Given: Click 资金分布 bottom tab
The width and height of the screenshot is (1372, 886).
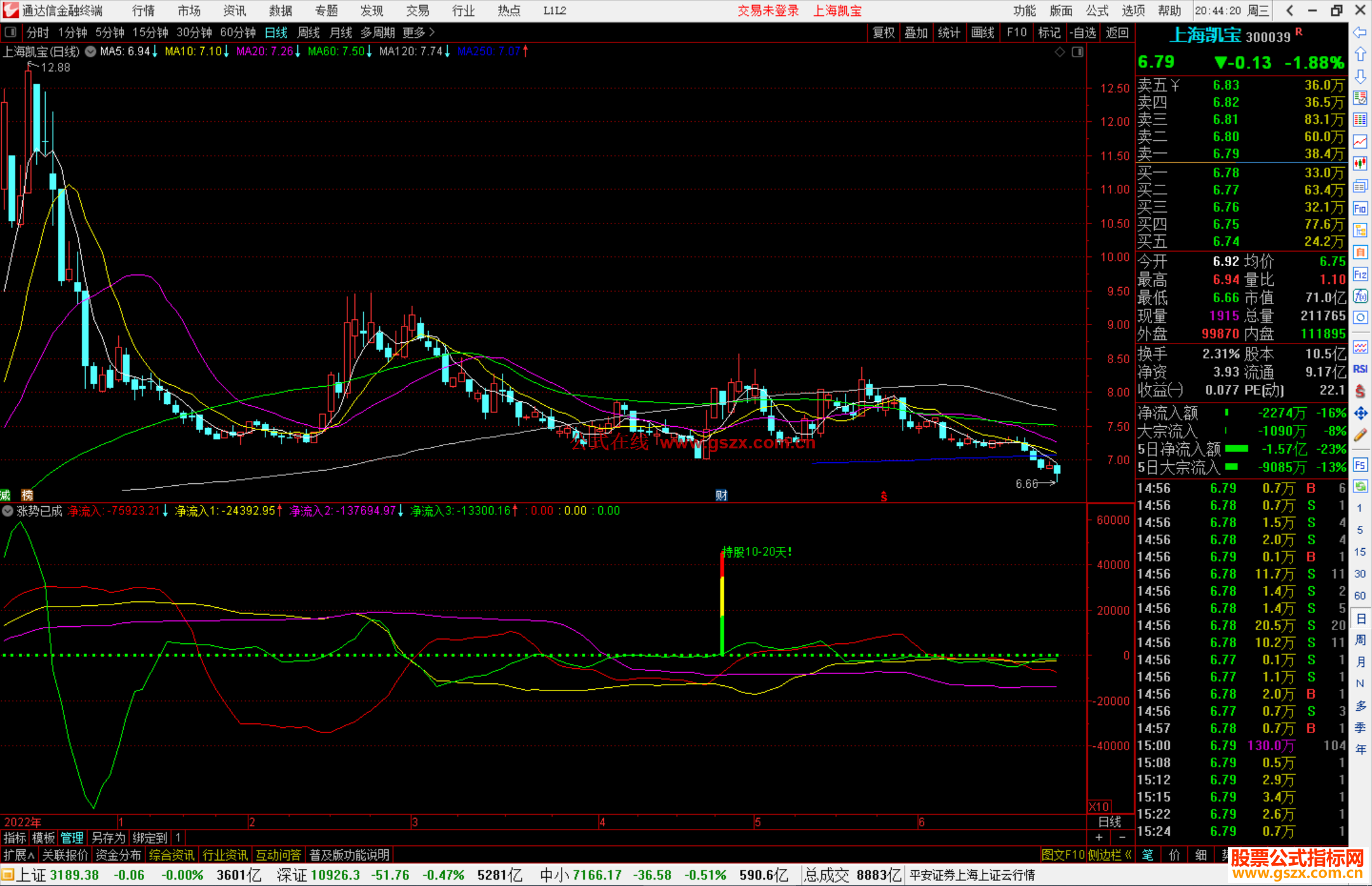Looking at the screenshot, I should coord(118,855).
